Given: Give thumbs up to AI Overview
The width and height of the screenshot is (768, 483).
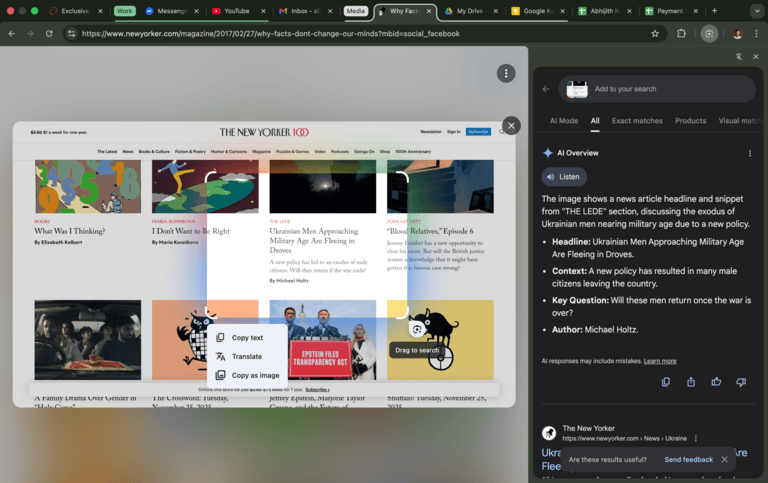Looking at the screenshot, I should pos(716,382).
